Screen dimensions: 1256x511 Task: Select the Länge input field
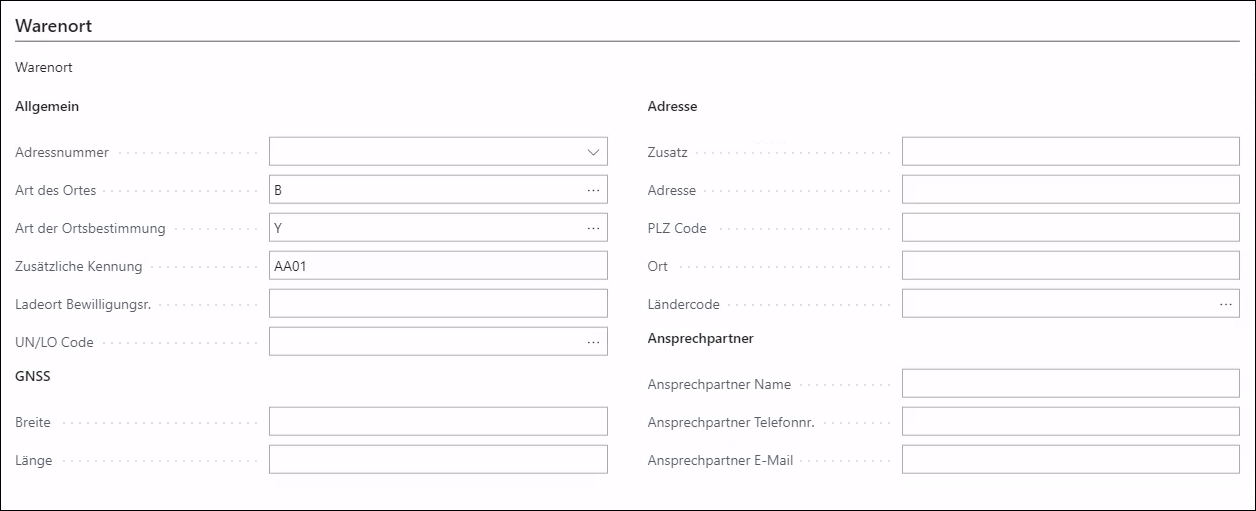tap(438, 460)
